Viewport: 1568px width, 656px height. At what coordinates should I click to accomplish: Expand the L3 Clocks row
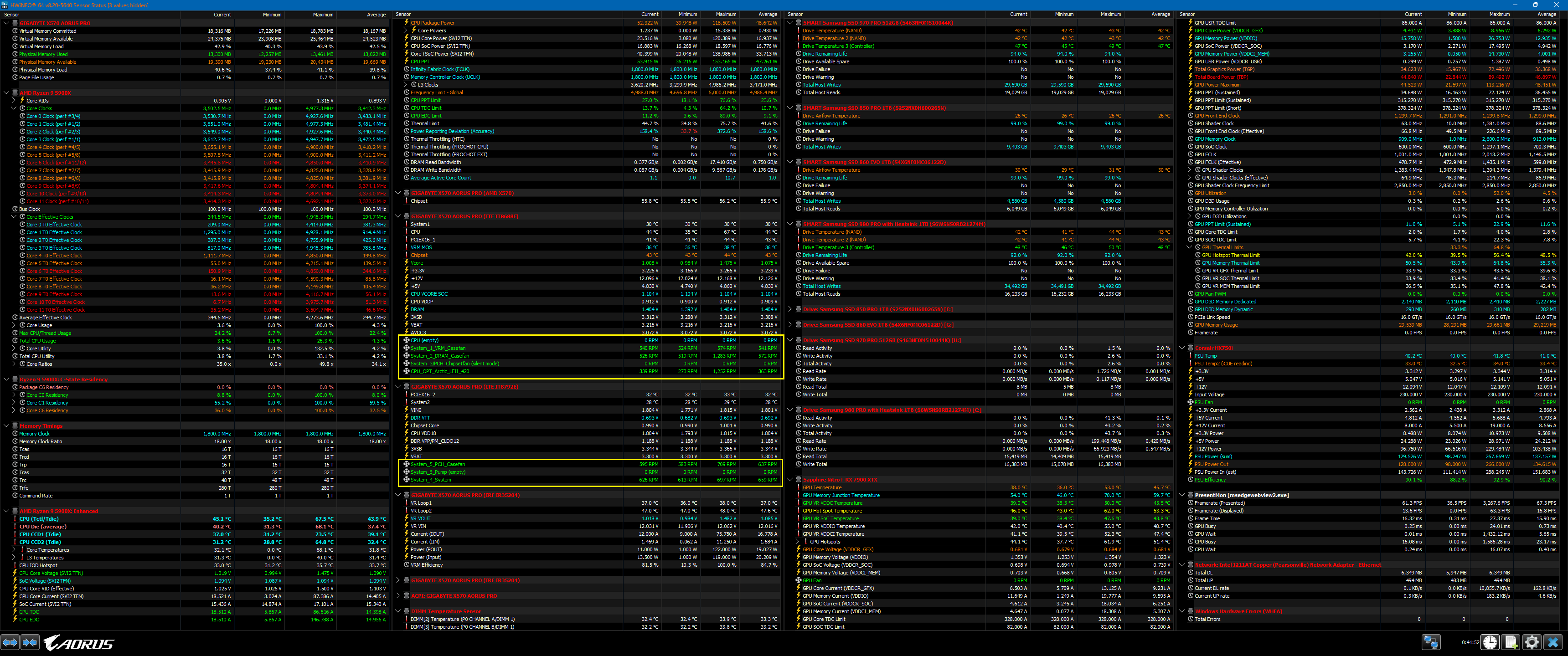point(406,85)
